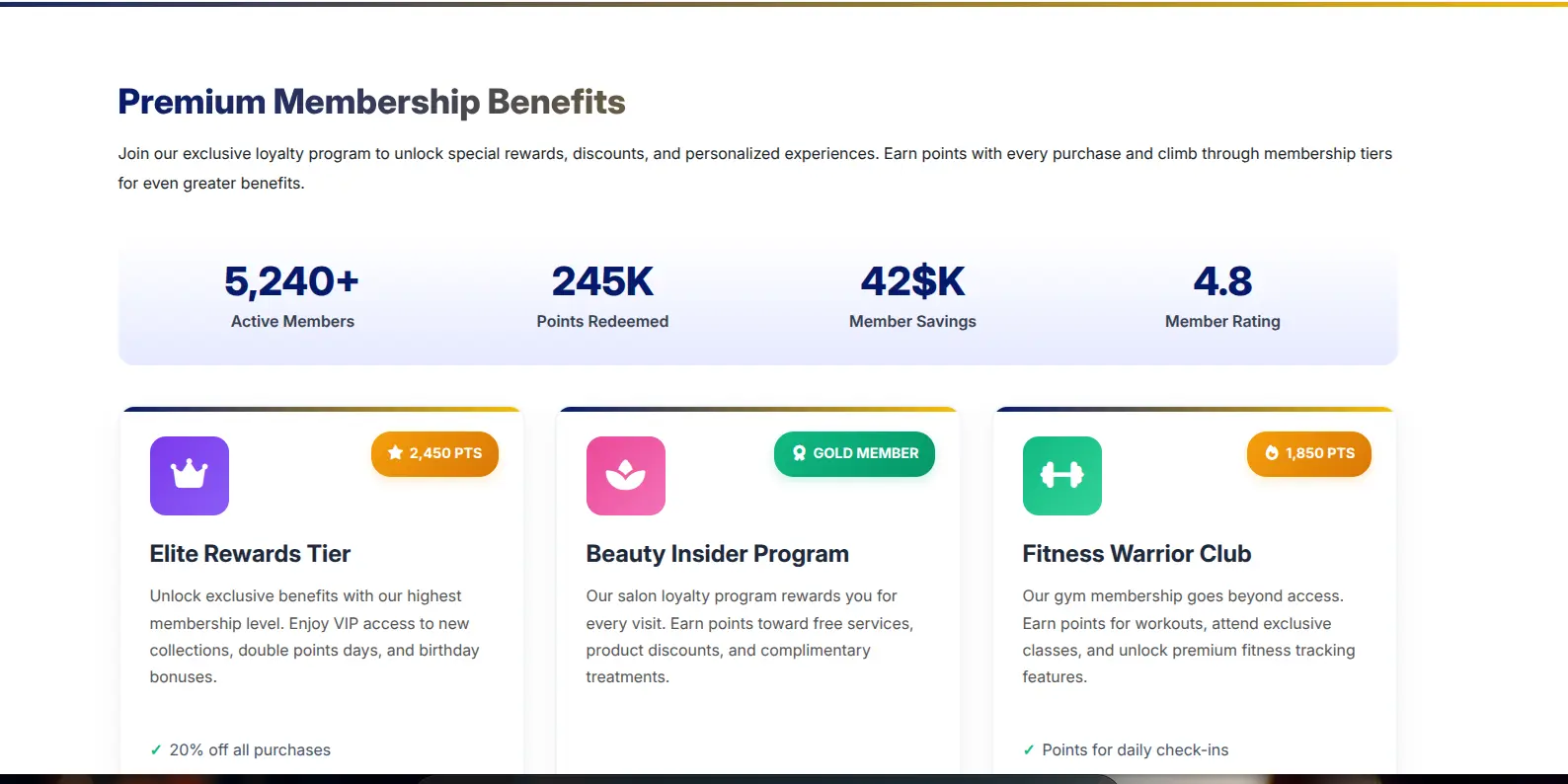
Task: Click the 1,850 PTS badge
Action: coord(1309,454)
